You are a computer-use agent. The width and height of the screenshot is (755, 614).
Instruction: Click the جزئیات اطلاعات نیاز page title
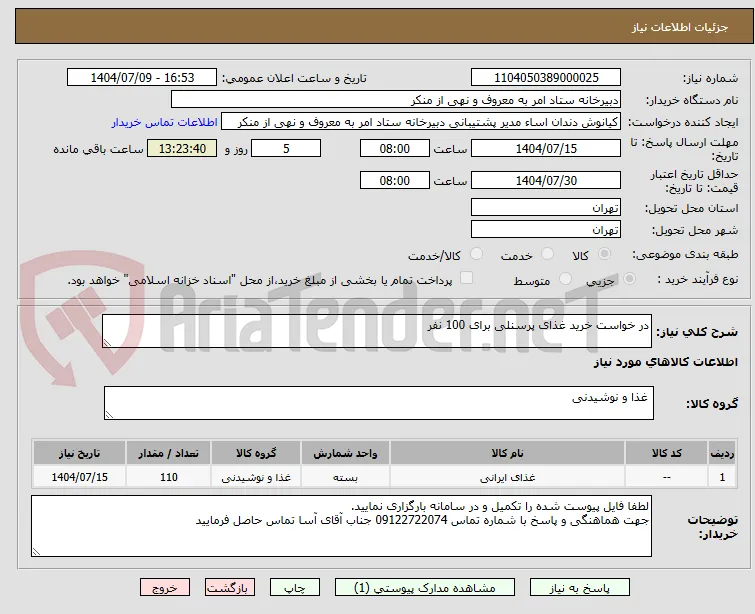pyautogui.click(x=680, y=27)
